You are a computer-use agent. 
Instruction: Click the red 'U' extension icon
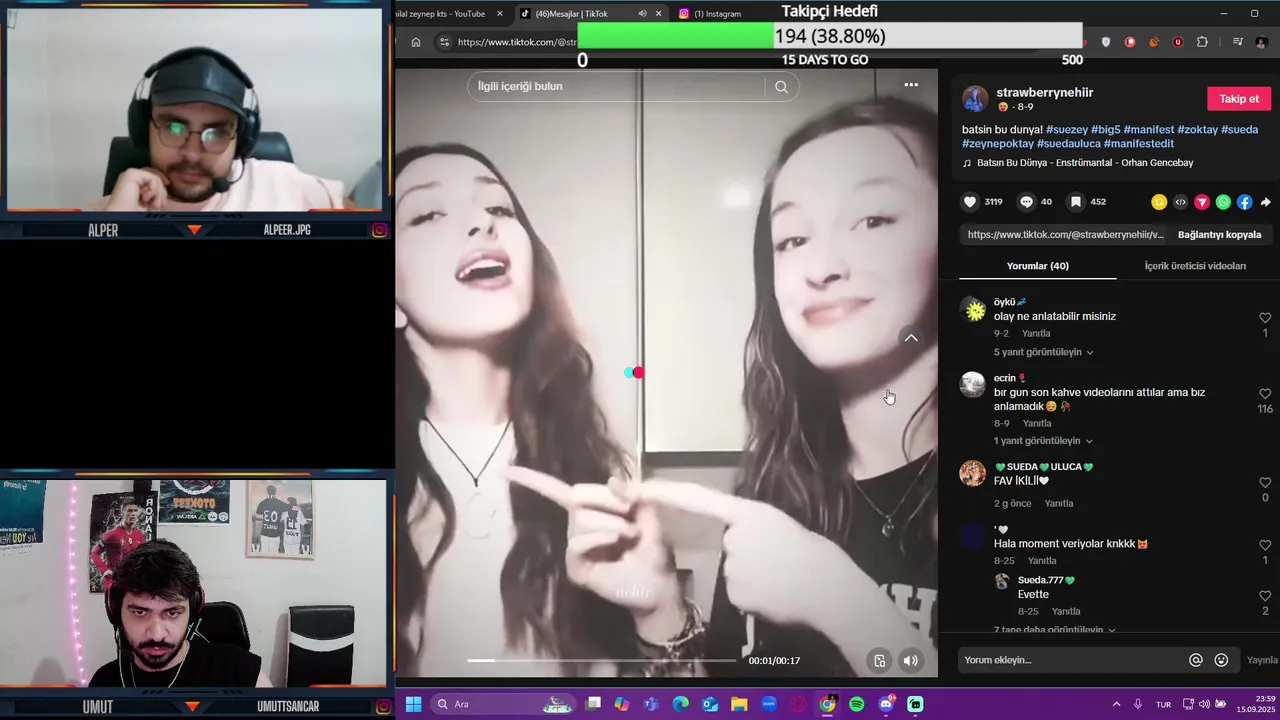pyautogui.click(x=1178, y=42)
